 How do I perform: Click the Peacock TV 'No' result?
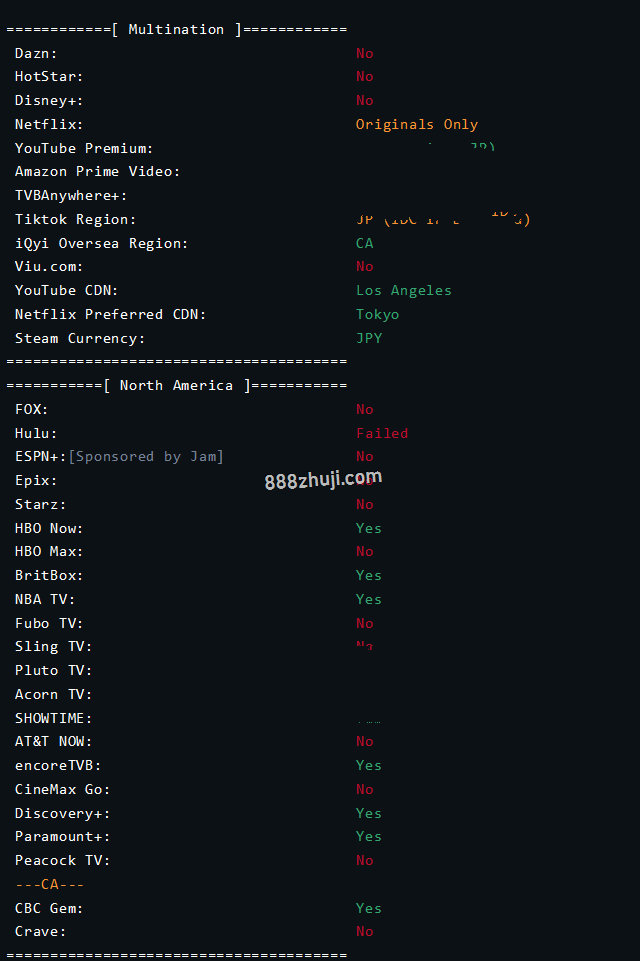point(365,860)
